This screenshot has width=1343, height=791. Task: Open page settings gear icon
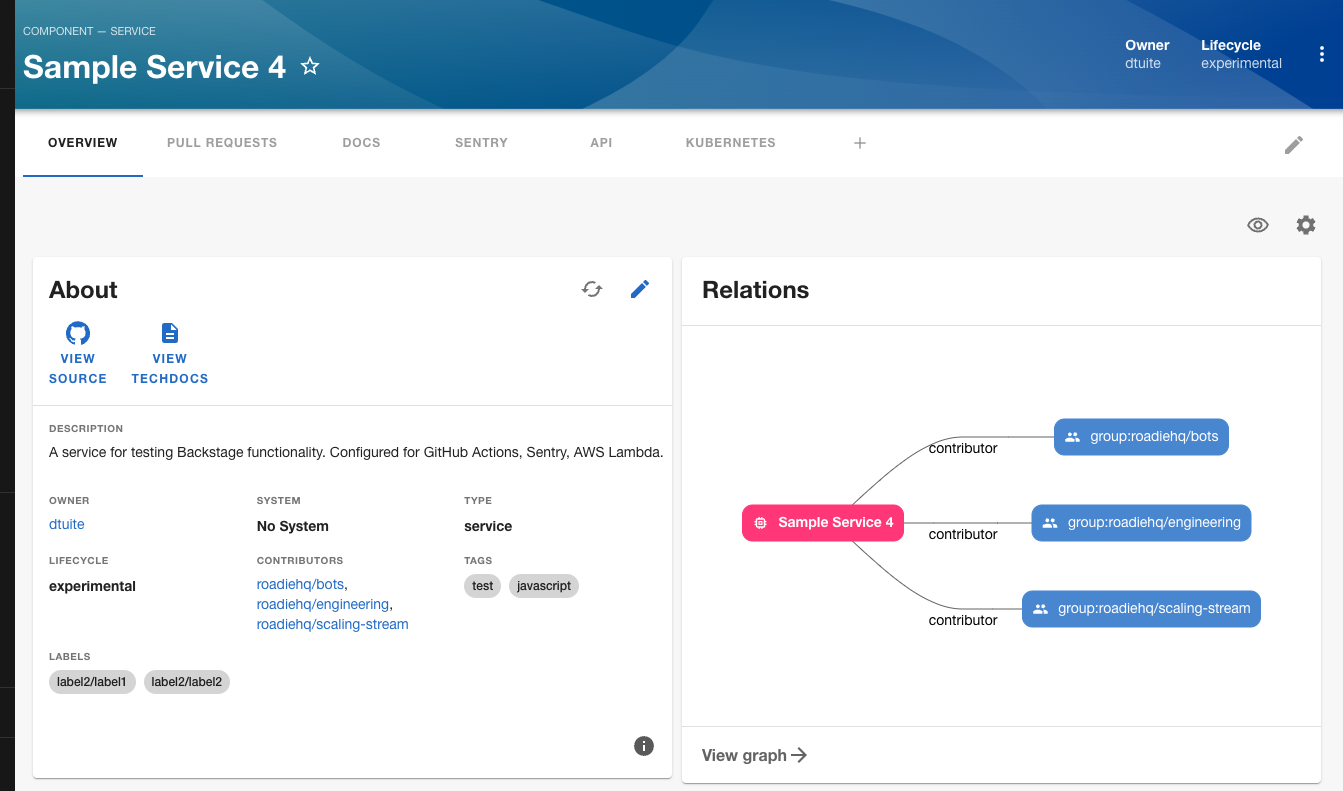pos(1306,225)
